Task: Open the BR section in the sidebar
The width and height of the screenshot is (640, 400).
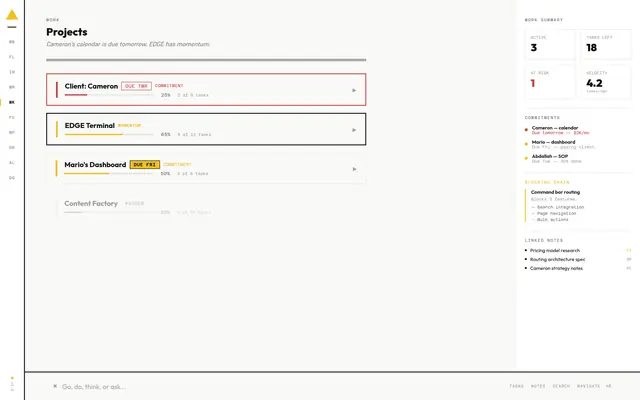Action: click(x=12, y=87)
